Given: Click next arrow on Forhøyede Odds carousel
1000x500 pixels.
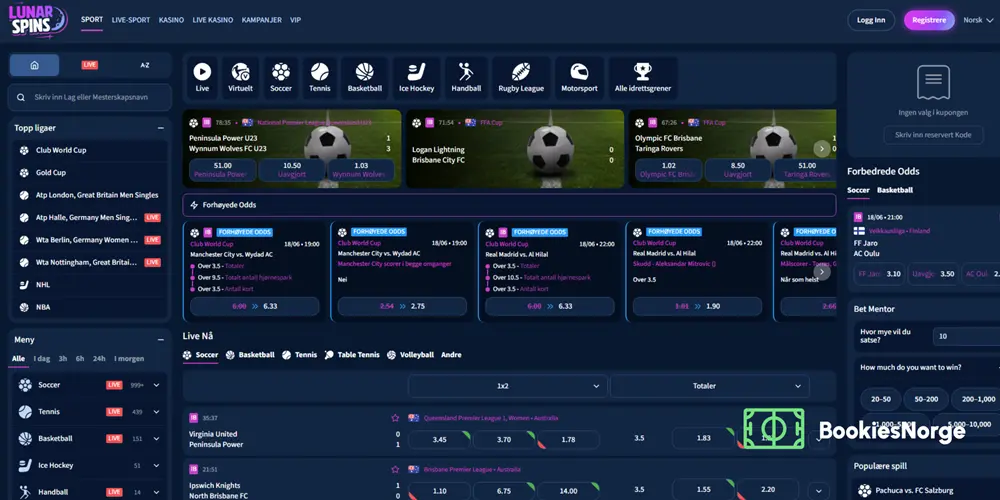Looking at the screenshot, I should (x=821, y=272).
